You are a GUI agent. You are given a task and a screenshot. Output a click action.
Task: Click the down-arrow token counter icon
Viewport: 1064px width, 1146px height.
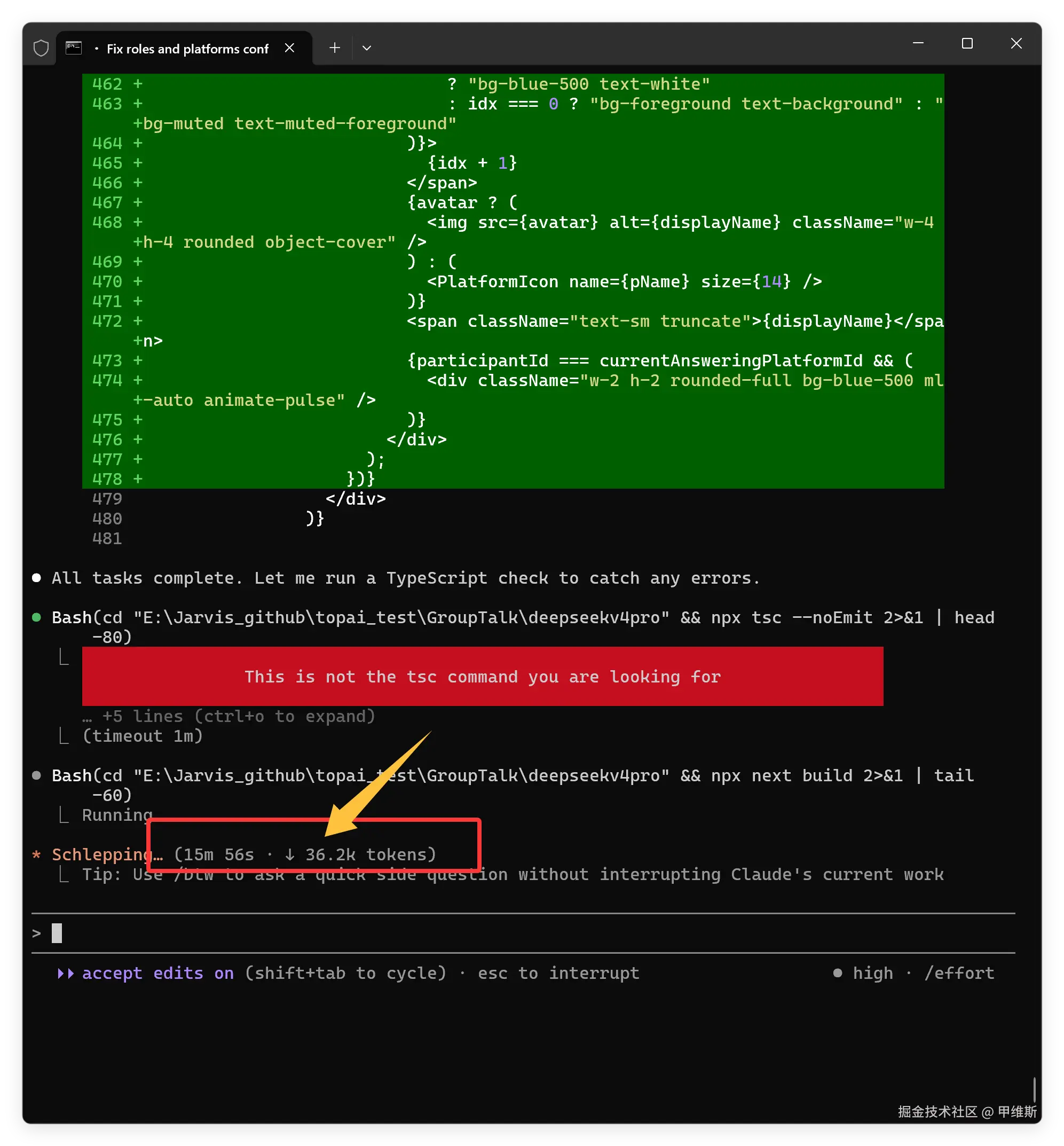[x=289, y=854]
